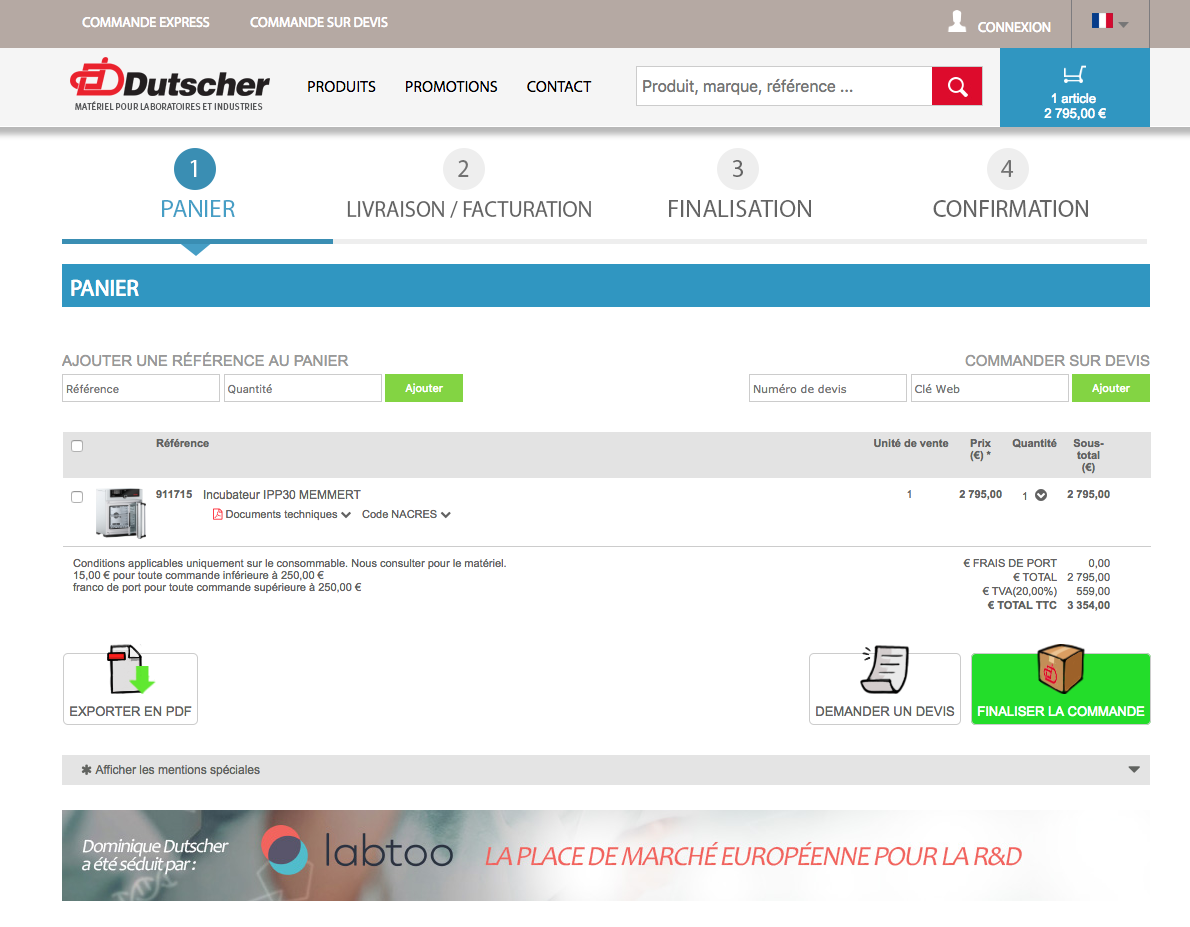Click the Sous-total column header
Viewport: 1190px width, 927px height.
pyautogui.click(x=1088, y=455)
